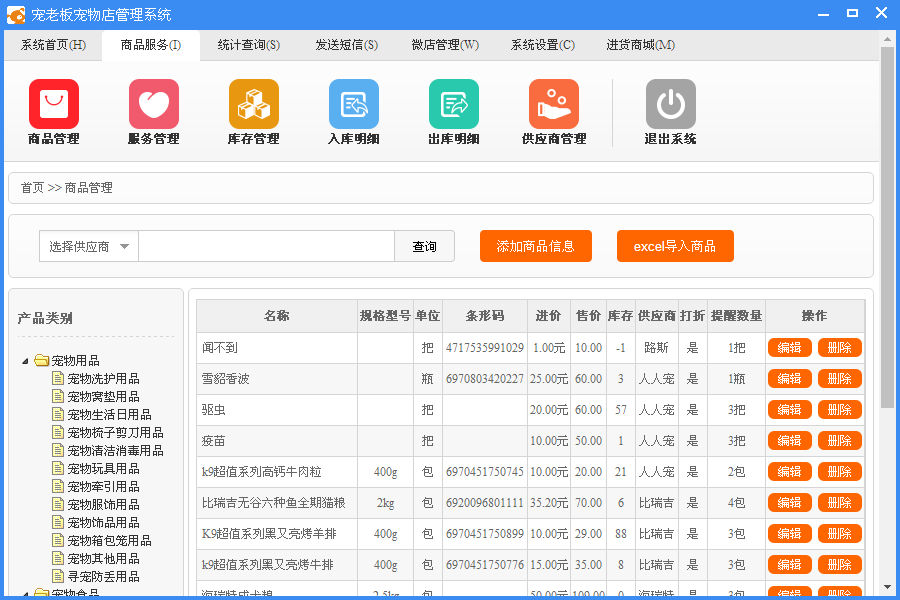The width and height of the screenshot is (900, 600).
Task: Open the 选择供应商 dropdown
Action: (x=89, y=246)
